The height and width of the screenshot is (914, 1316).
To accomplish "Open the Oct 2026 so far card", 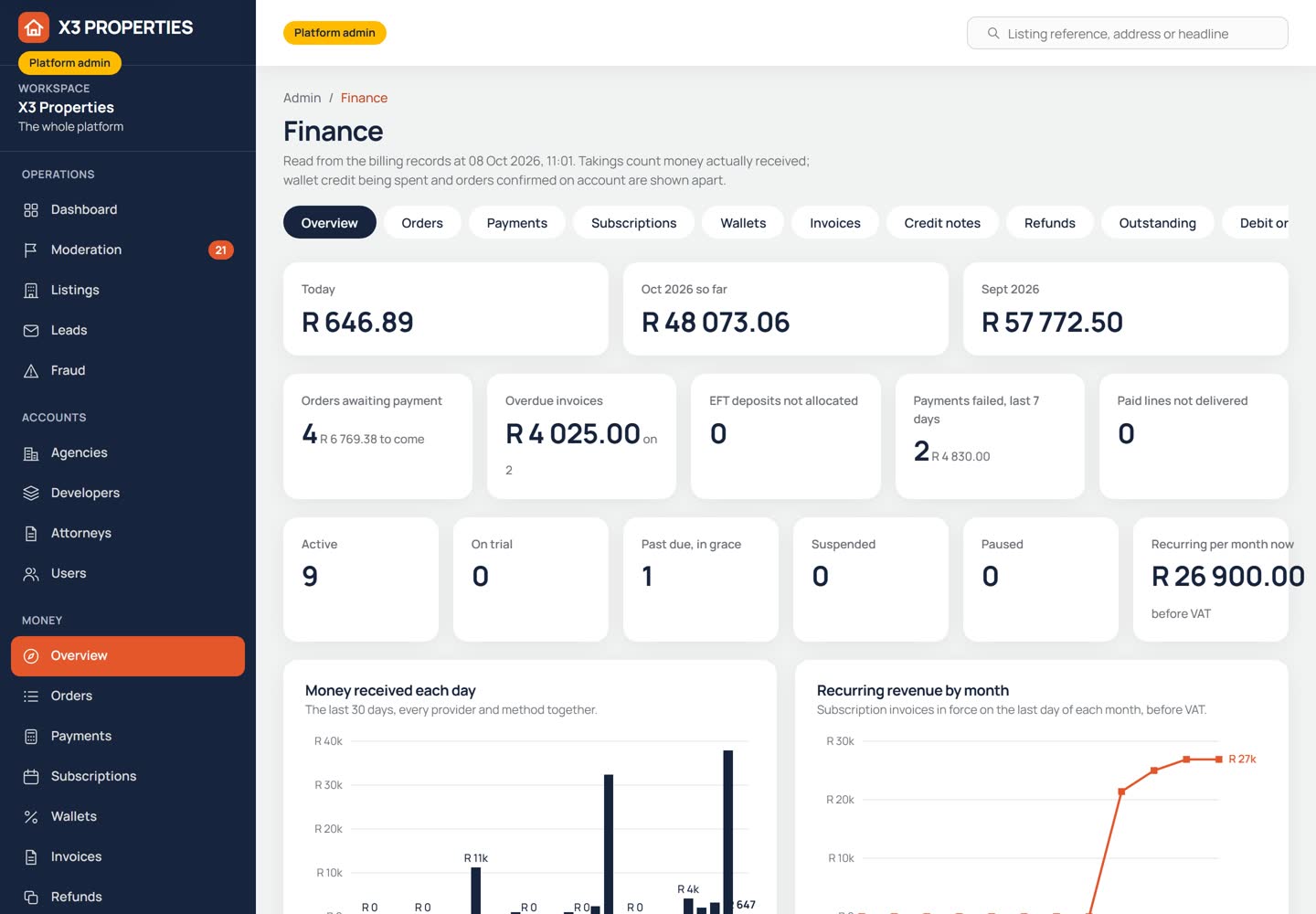I will point(786,309).
